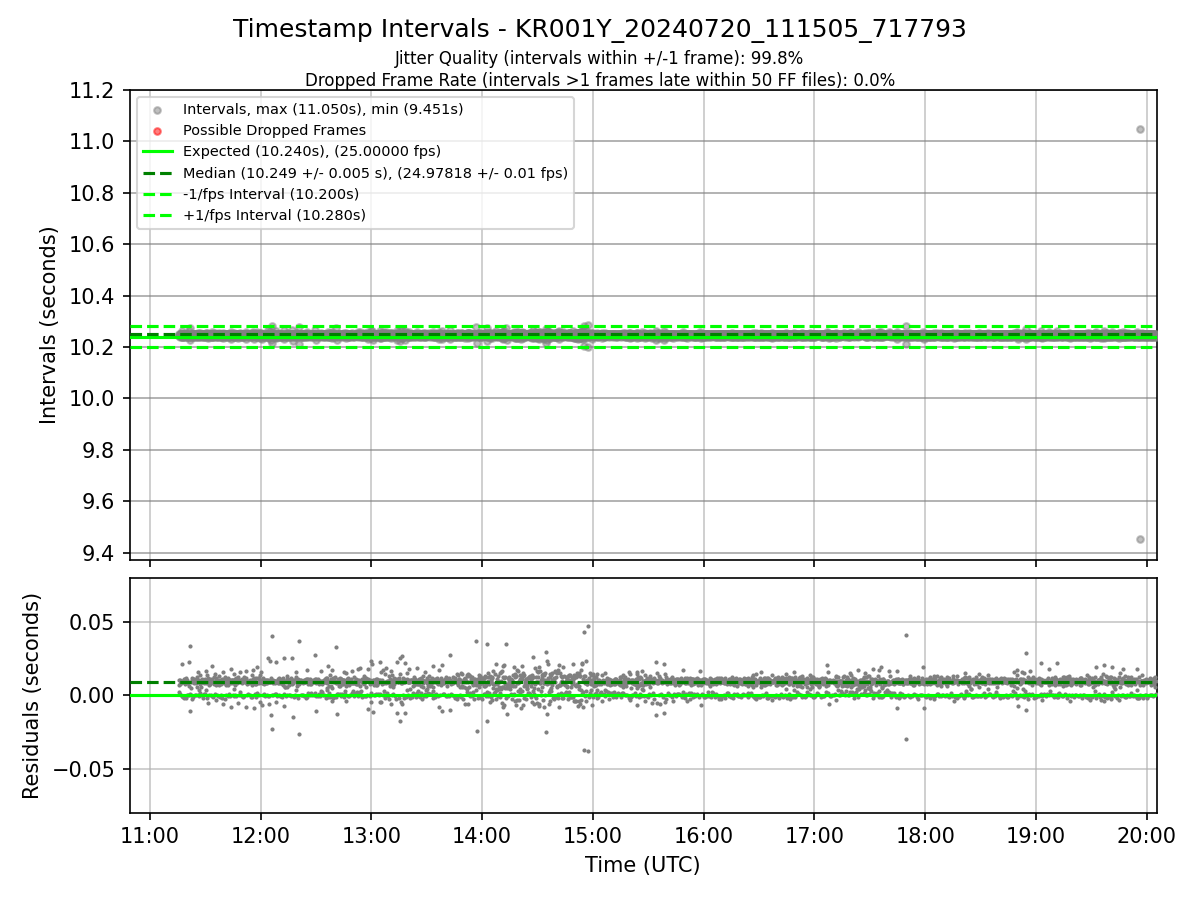Click the '14:00' x-axis tick label

(482, 835)
